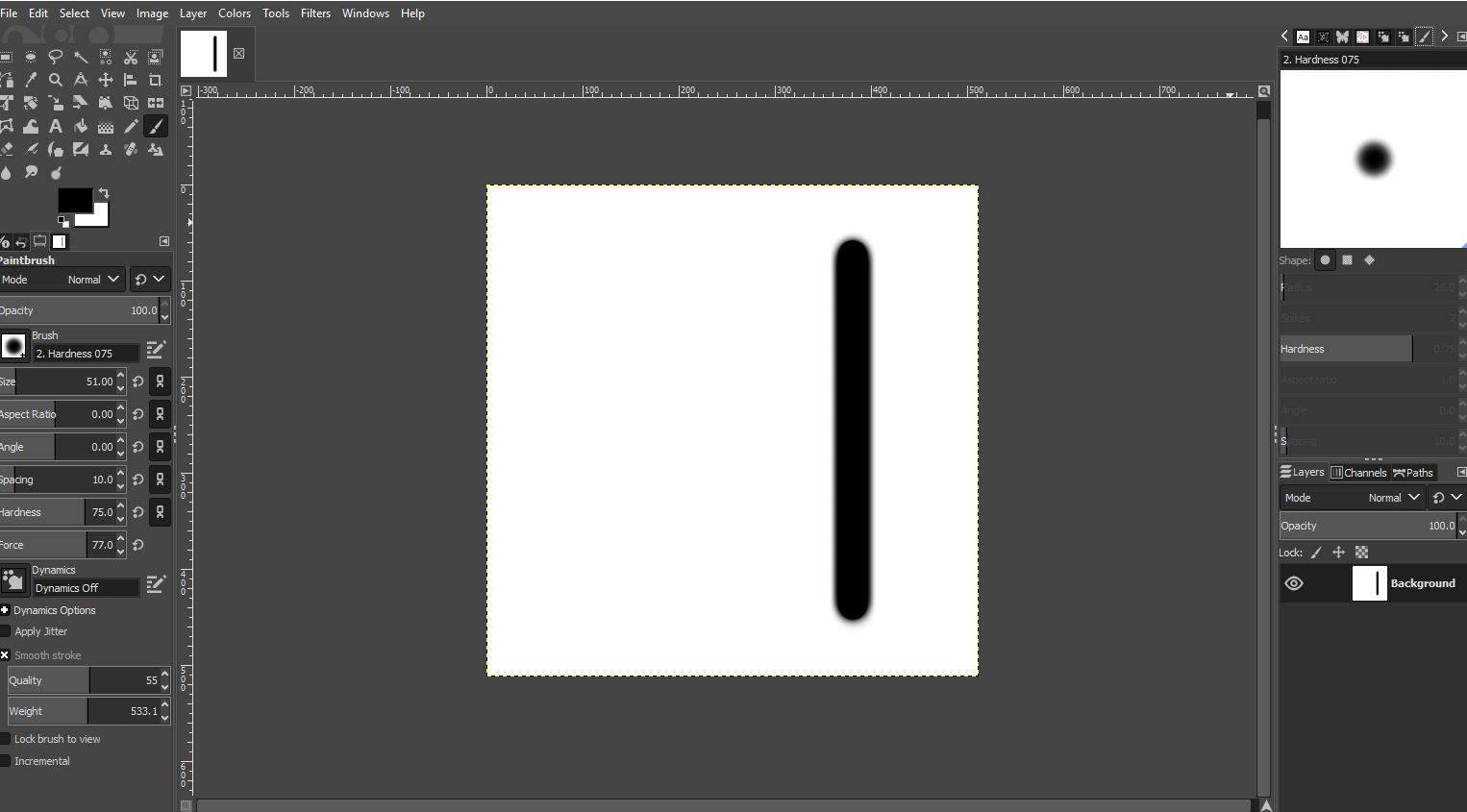Select the Bucket Fill tool
This screenshot has height=812, width=1467.
click(x=81, y=126)
